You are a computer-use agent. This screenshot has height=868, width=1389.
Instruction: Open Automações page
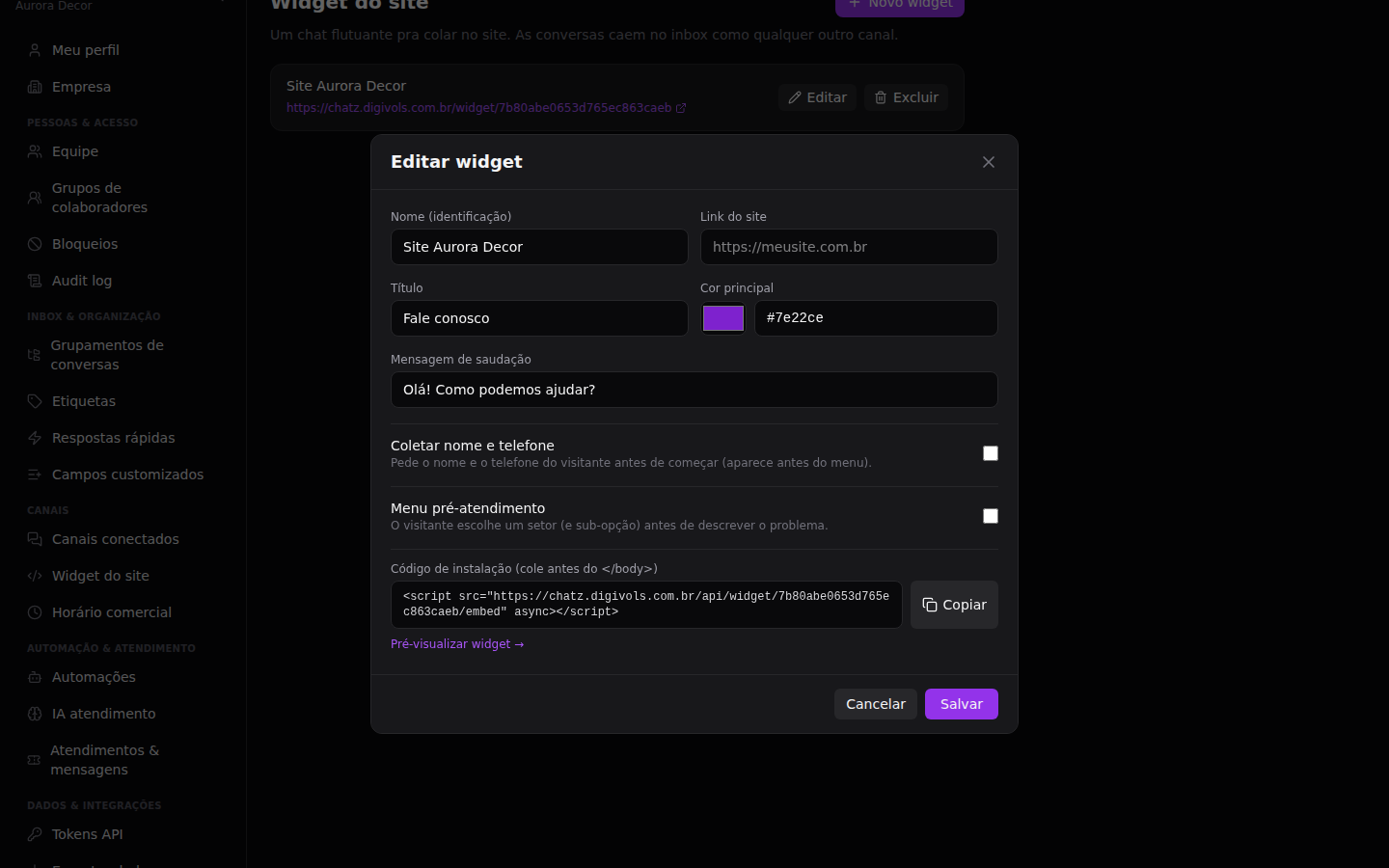tap(123, 677)
